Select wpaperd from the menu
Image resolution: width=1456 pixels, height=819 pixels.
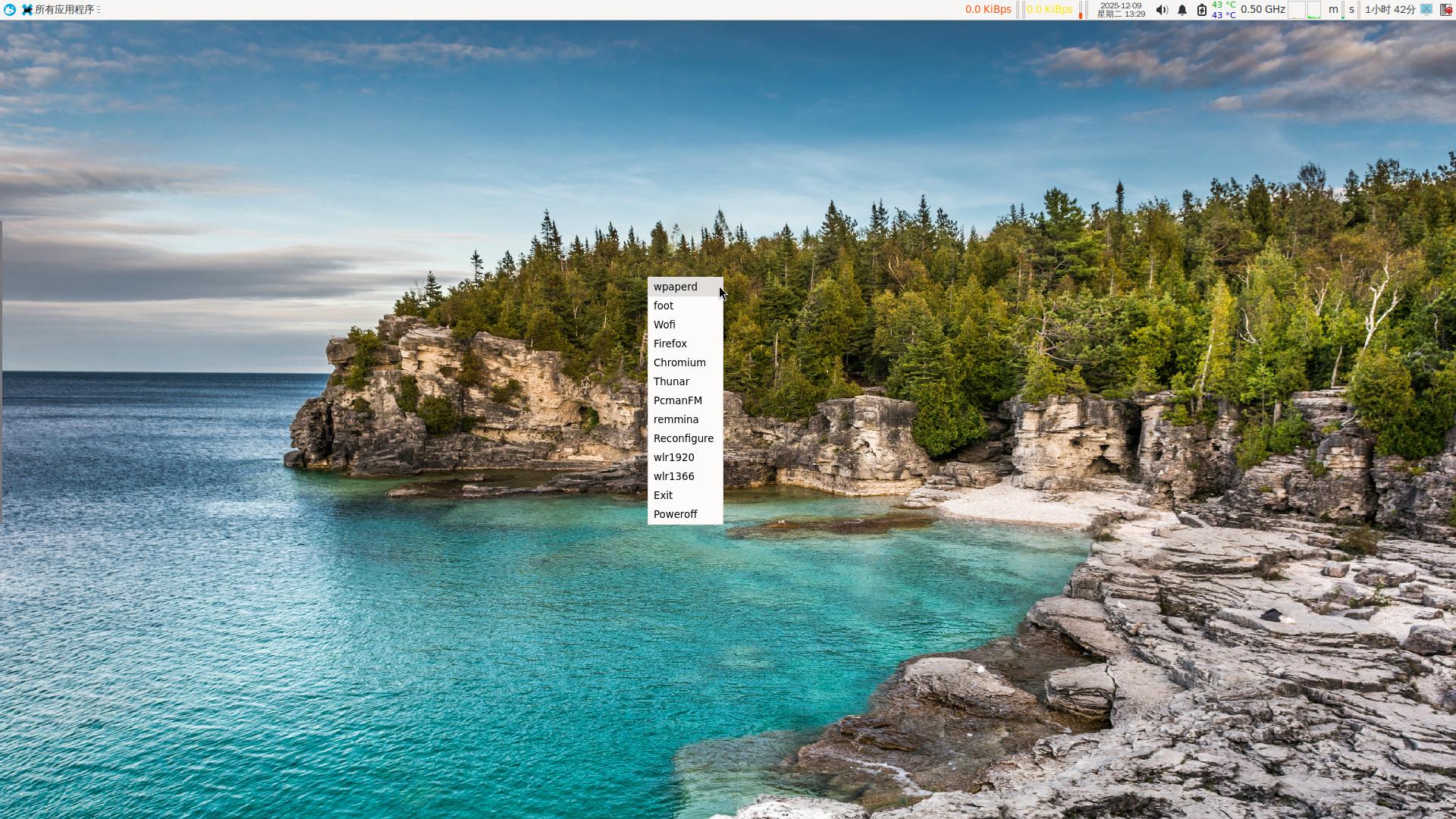click(x=675, y=287)
